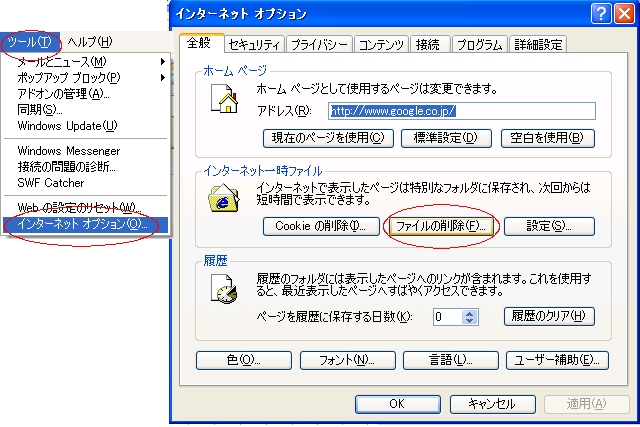Click 標準設定(D) button
The image size is (640, 427).
pyautogui.click(x=446, y=138)
